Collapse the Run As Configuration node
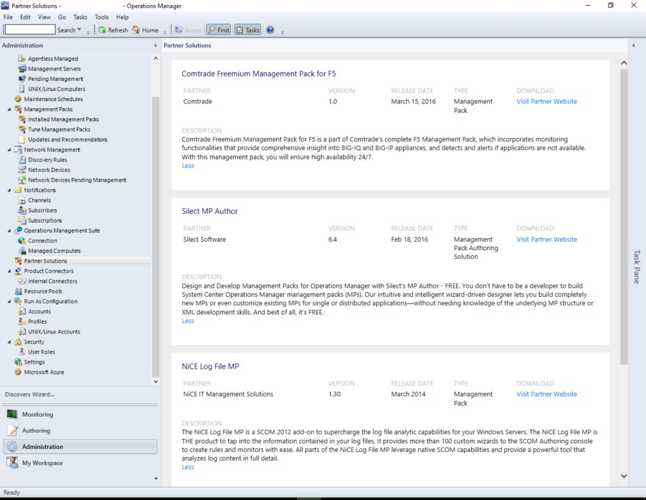The width and height of the screenshot is (646, 500). (x=9, y=301)
